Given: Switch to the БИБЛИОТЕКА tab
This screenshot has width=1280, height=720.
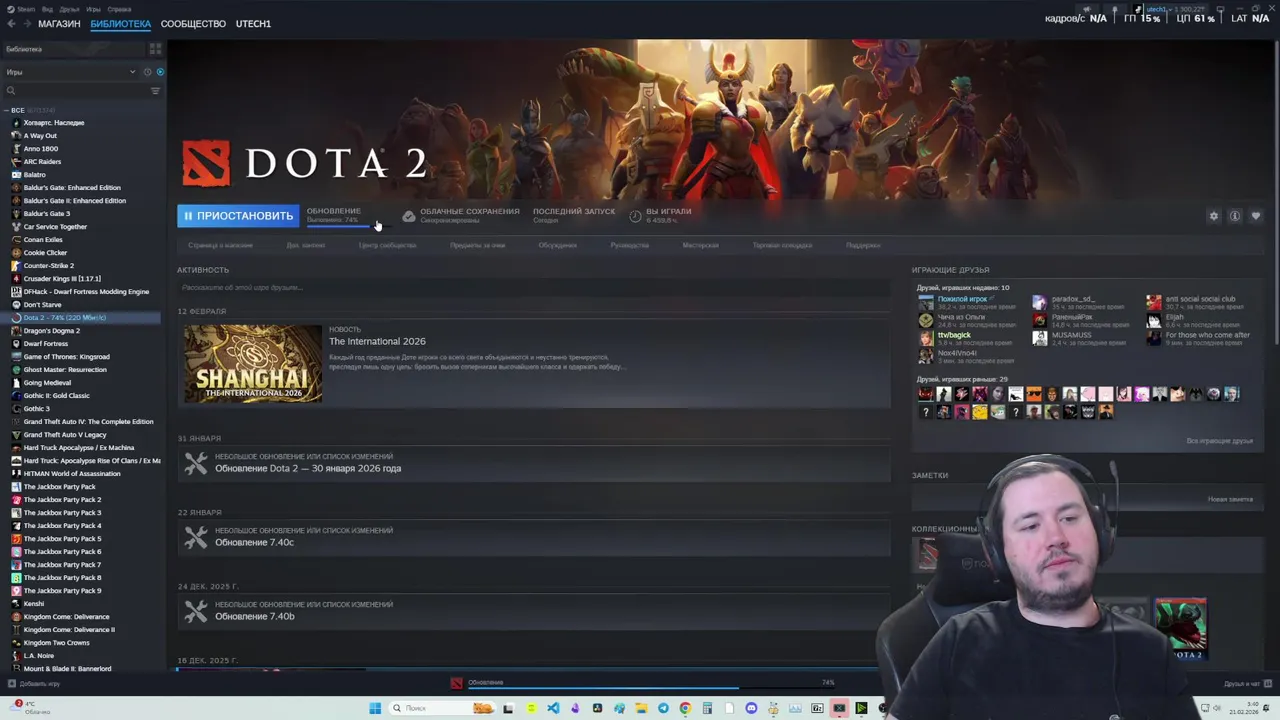Looking at the screenshot, I should pyautogui.click(x=120, y=23).
